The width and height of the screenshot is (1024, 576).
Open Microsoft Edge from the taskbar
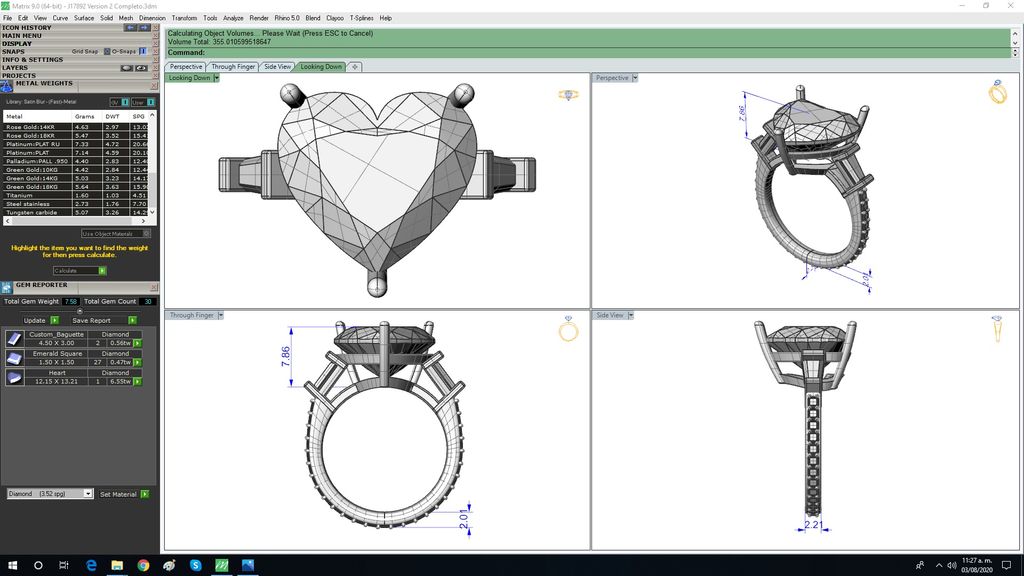pyautogui.click(x=91, y=566)
